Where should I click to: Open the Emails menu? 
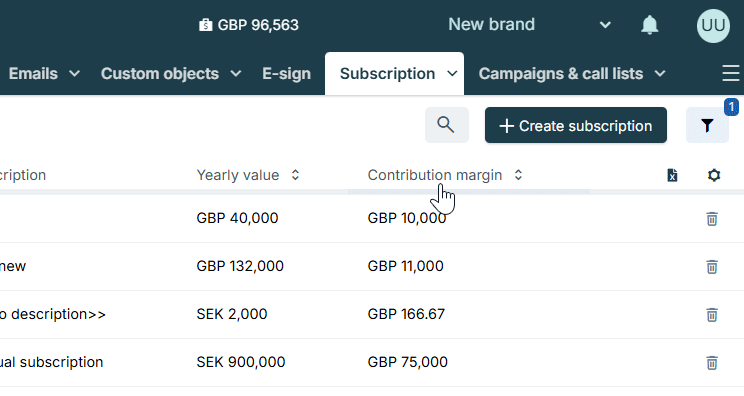click(33, 74)
